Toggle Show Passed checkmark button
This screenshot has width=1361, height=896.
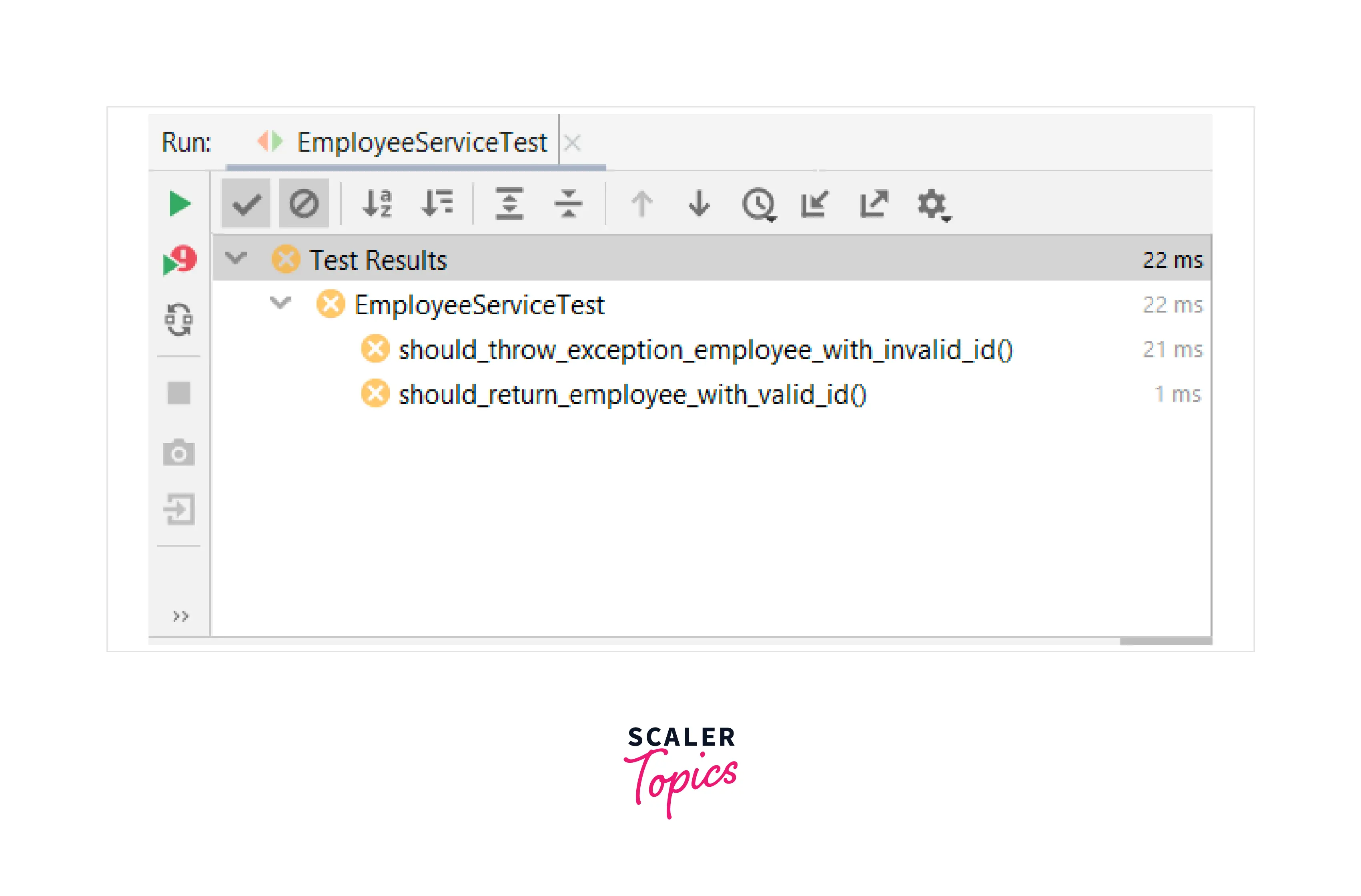(246, 204)
